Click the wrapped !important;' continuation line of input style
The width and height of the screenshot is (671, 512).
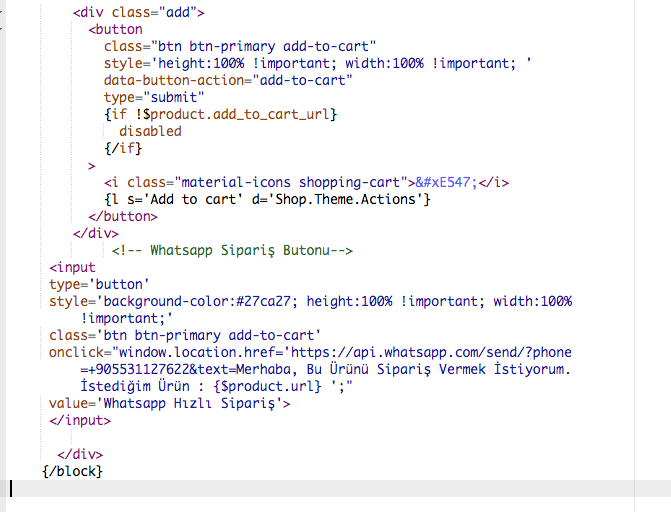[127, 319]
